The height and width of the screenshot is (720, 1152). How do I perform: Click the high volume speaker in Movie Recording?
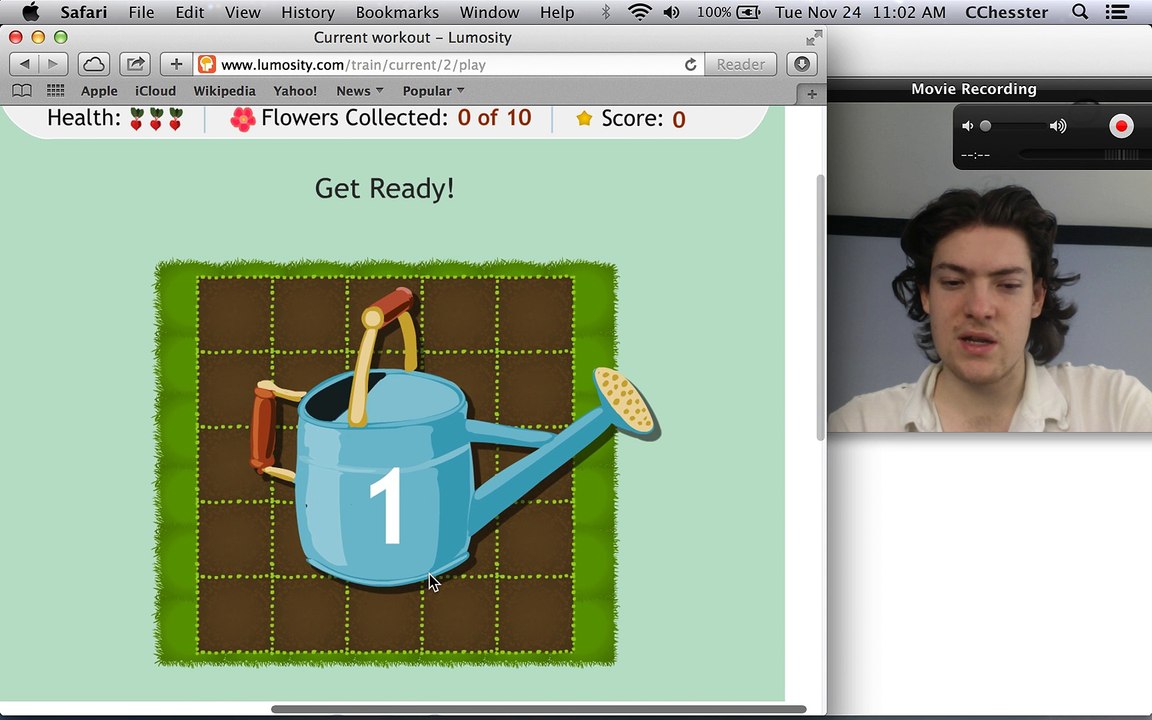(1058, 126)
